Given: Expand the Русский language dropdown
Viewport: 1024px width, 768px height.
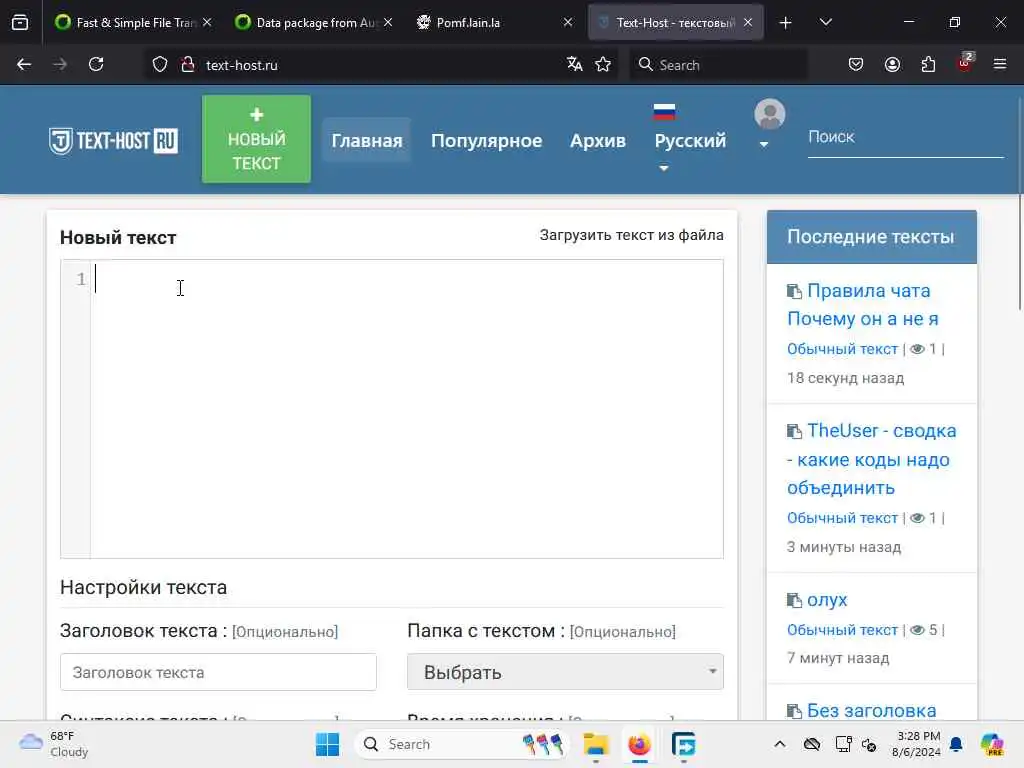Looking at the screenshot, I should (x=690, y=140).
